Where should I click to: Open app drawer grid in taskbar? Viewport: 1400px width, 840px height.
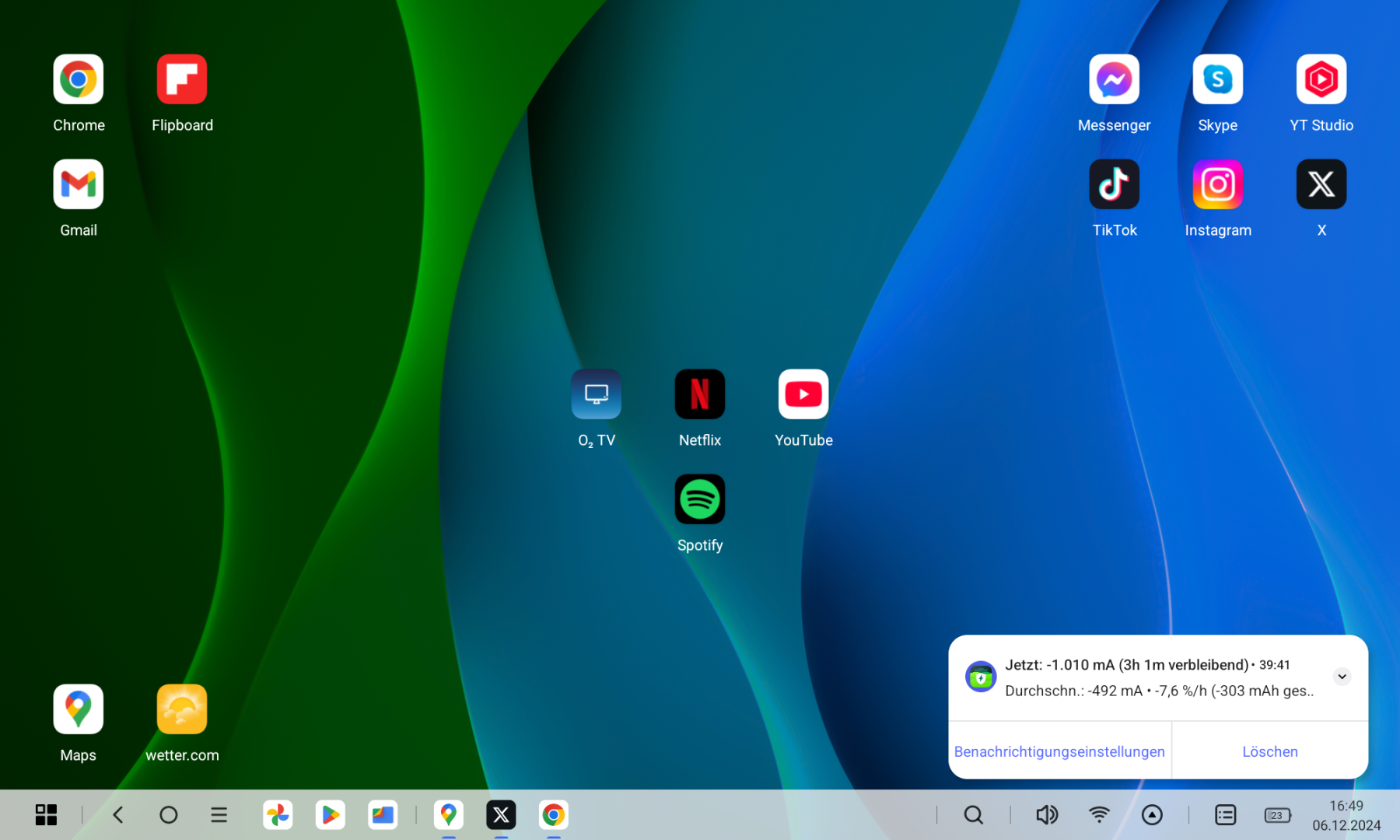[46, 815]
